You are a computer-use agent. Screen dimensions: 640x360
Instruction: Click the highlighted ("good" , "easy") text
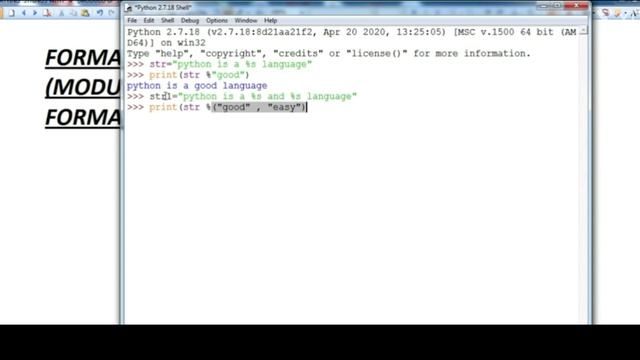259,107
